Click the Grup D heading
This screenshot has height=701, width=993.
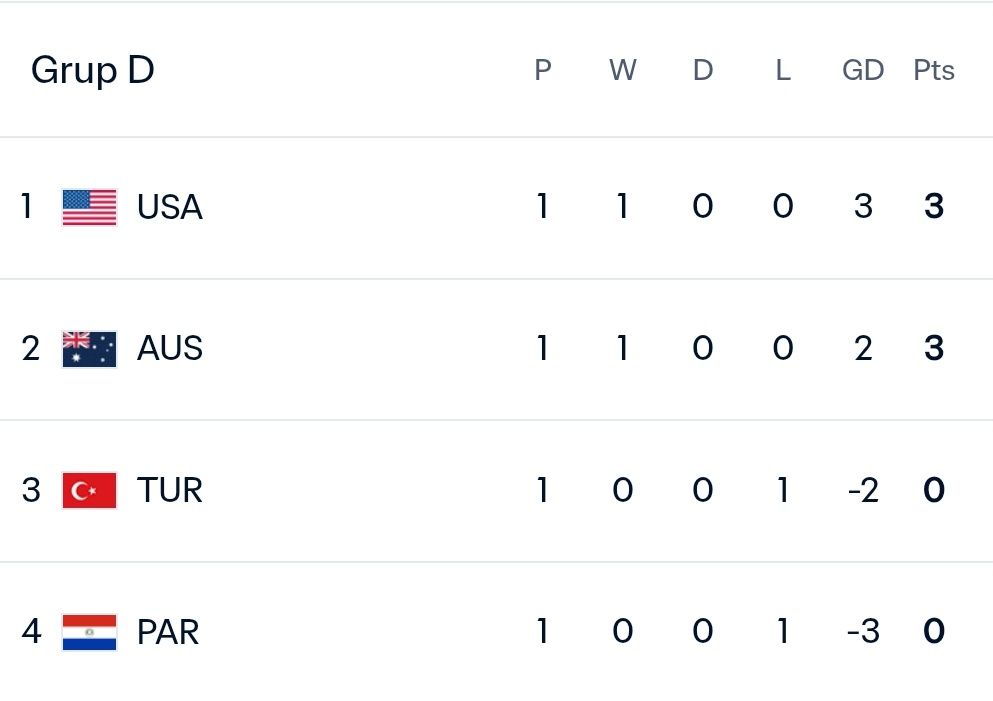(x=92, y=70)
